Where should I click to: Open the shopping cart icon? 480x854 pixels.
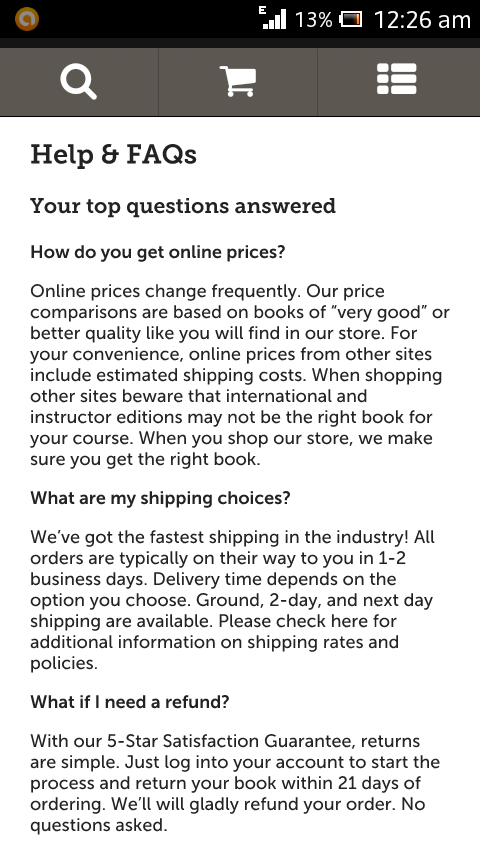point(238,81)
